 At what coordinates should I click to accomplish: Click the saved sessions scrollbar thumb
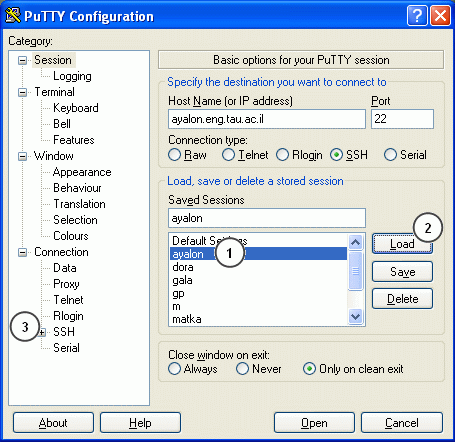pos(355,271)
